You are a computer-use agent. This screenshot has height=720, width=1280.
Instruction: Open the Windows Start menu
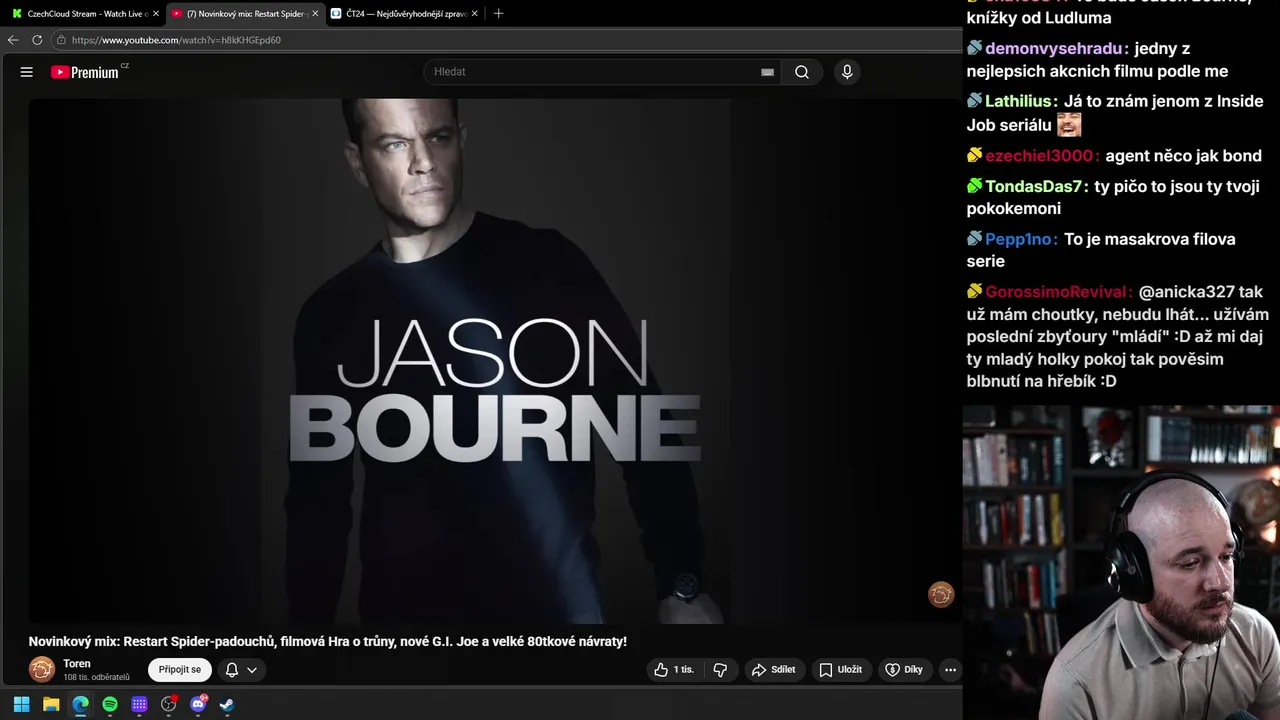22,704
